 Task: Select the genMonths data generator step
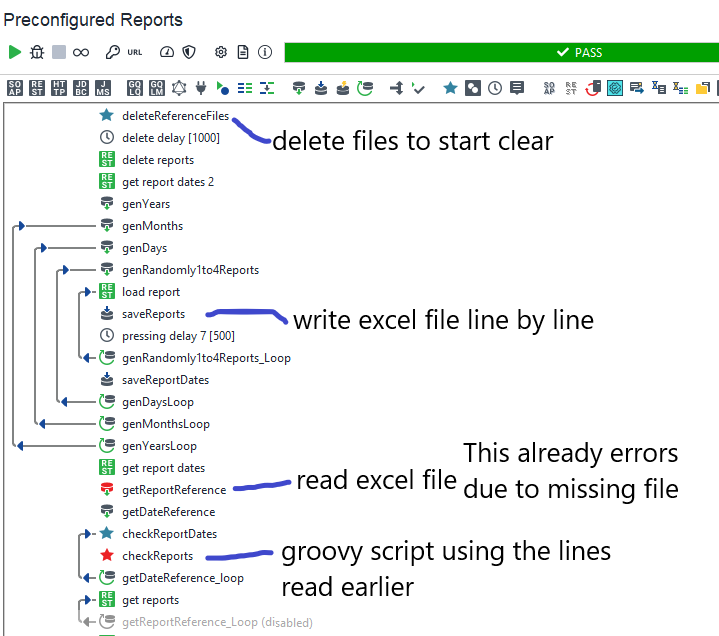152,226
